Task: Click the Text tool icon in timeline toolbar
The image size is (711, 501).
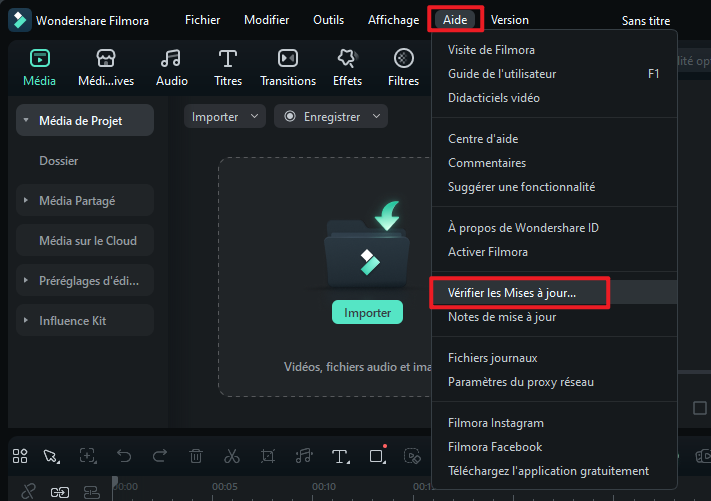Action: (x=340, y=456)
